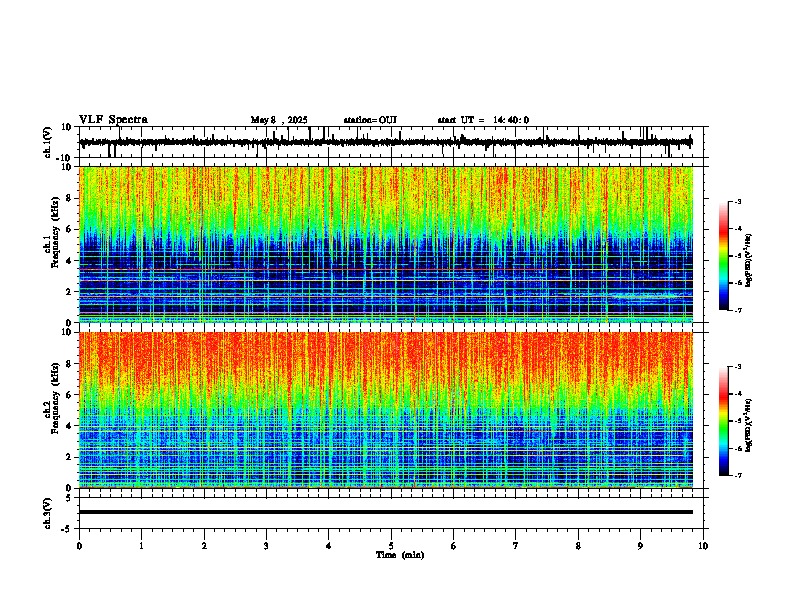Click the '8' kHz tick on ch.1 spectrogram axis
The height and width of the screenshot is (612, 792).
(x=69, y=198)
